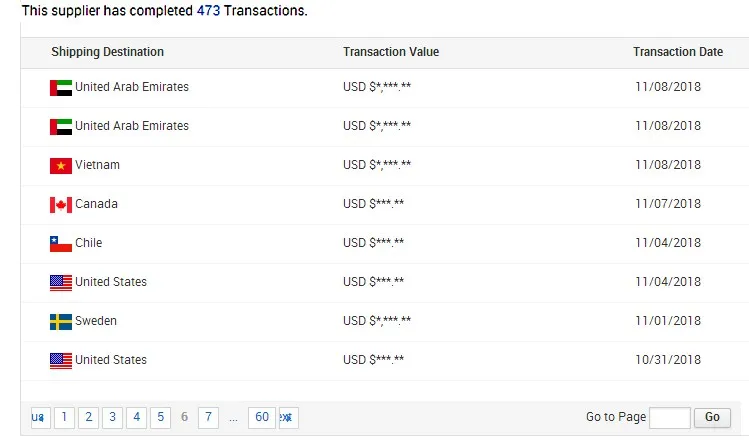This screenshot has height=448, width=749.
Task: Click the Transaction Date column header
Action: tap(677, 52)
